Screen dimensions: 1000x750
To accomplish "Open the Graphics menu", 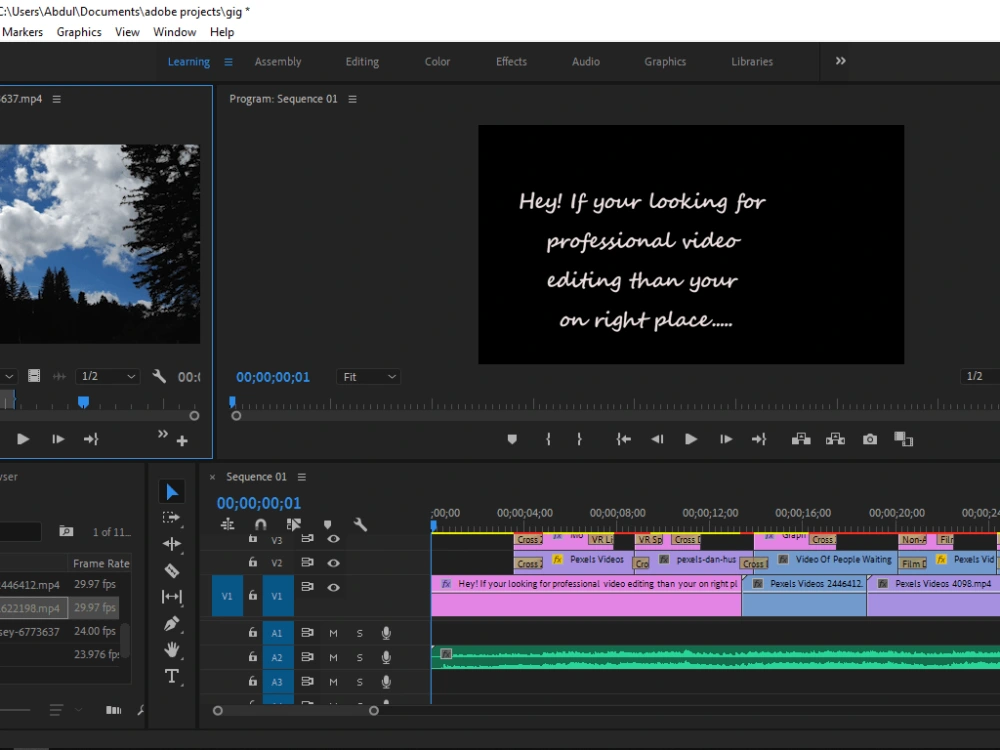I will click(79, 32).
